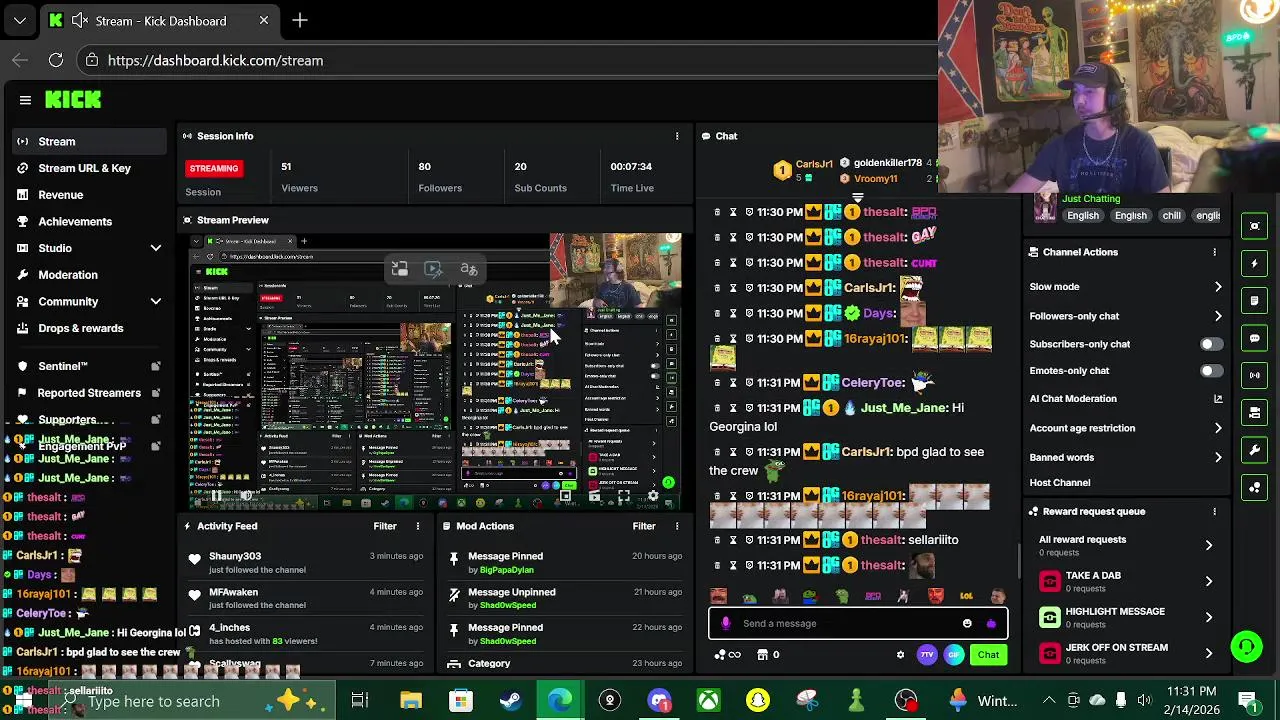Expand HIGHLIGHT MESSAGE reward requests

[x=1208, y=617]
